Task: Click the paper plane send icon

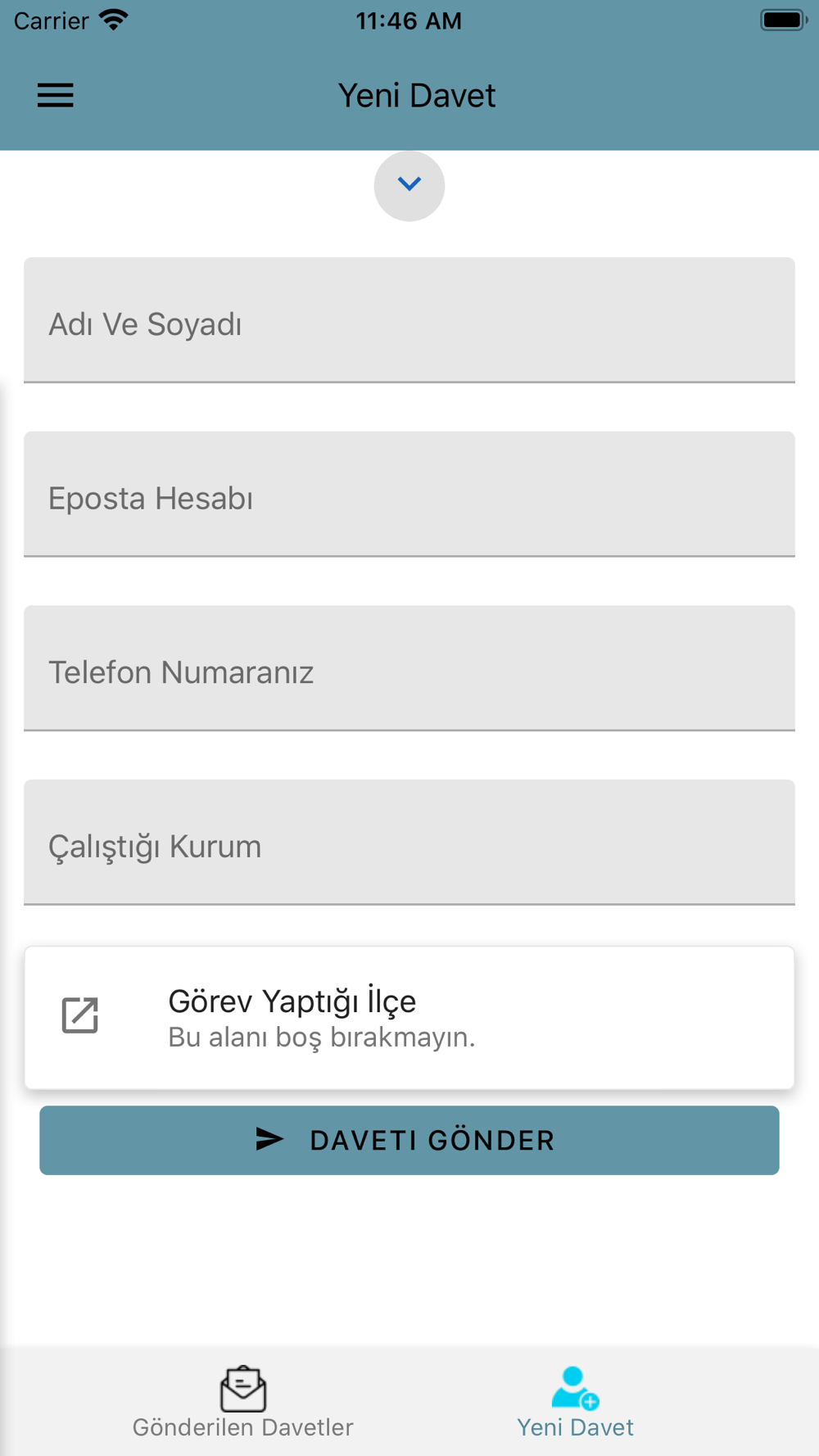Action: [269, 1139]
